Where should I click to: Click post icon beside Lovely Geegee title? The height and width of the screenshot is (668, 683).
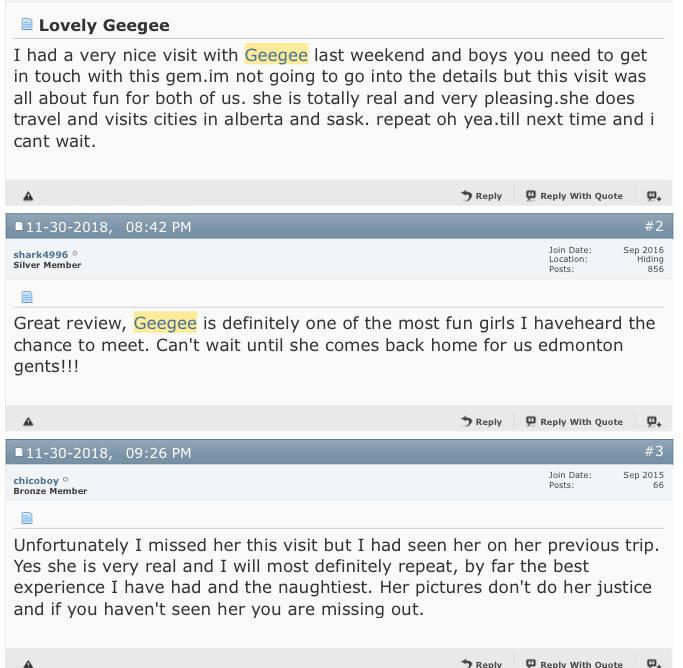pos(27,25)
